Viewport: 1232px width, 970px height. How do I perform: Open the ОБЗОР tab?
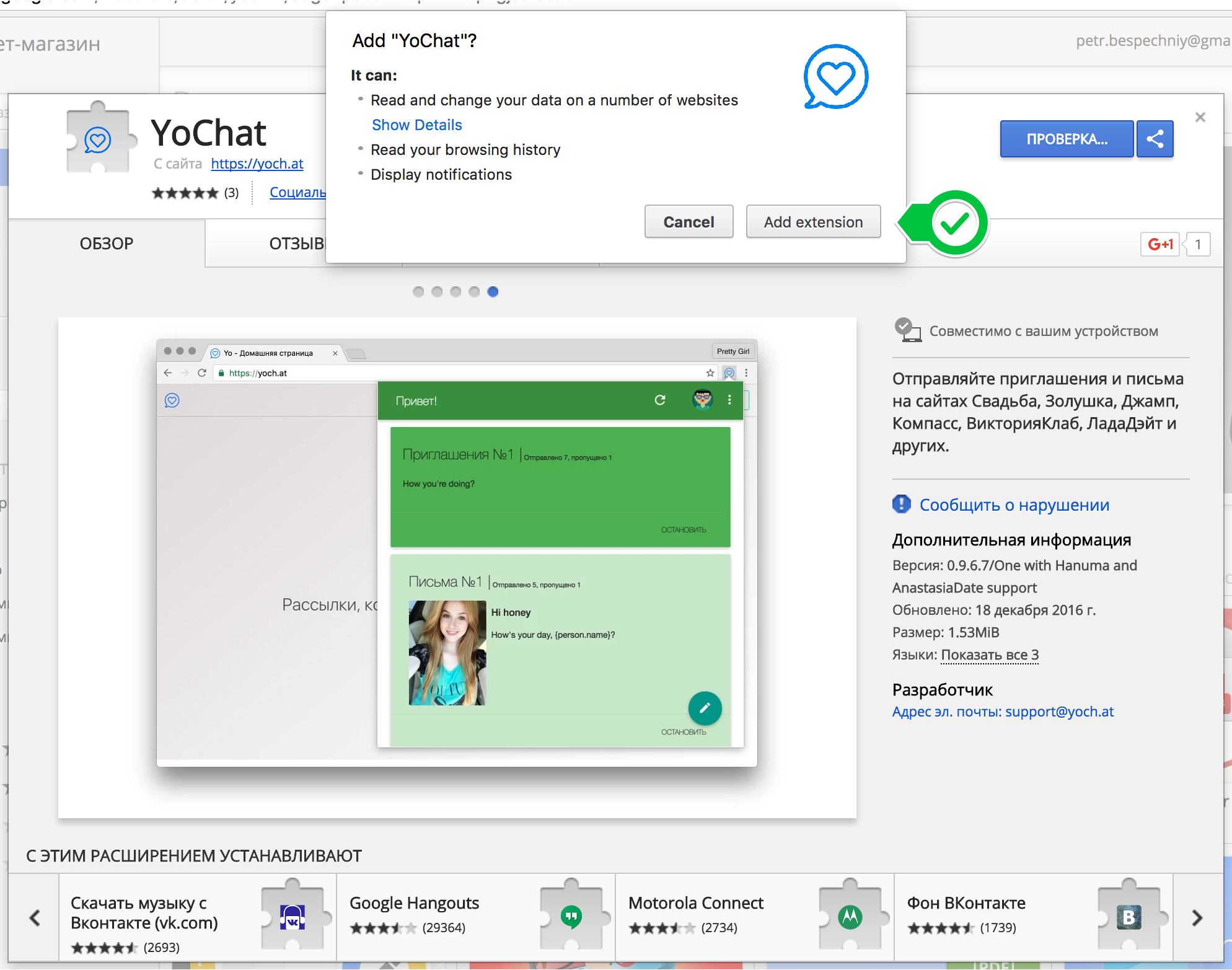pos(107,244)
